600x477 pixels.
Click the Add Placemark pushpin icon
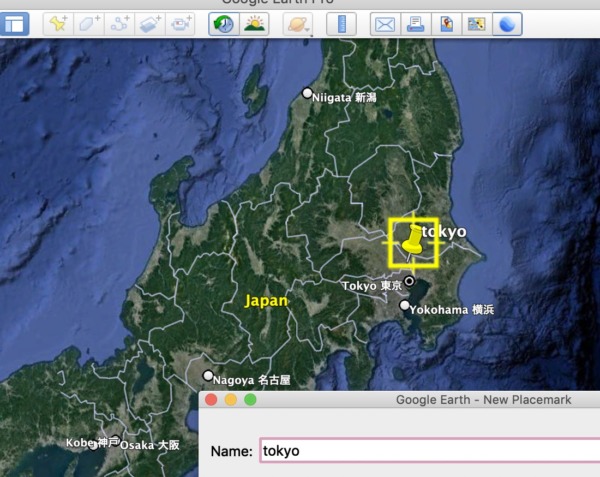point(57,24)
